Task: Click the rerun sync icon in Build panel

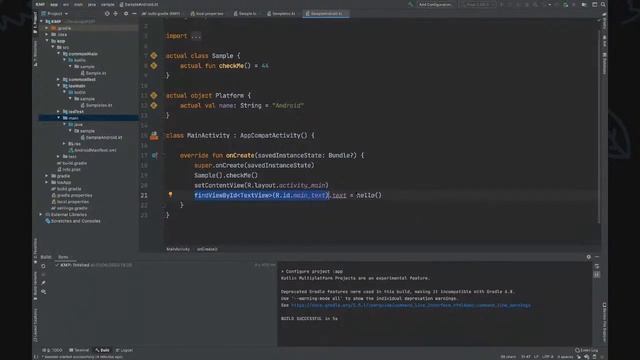Action: point(43,266)
